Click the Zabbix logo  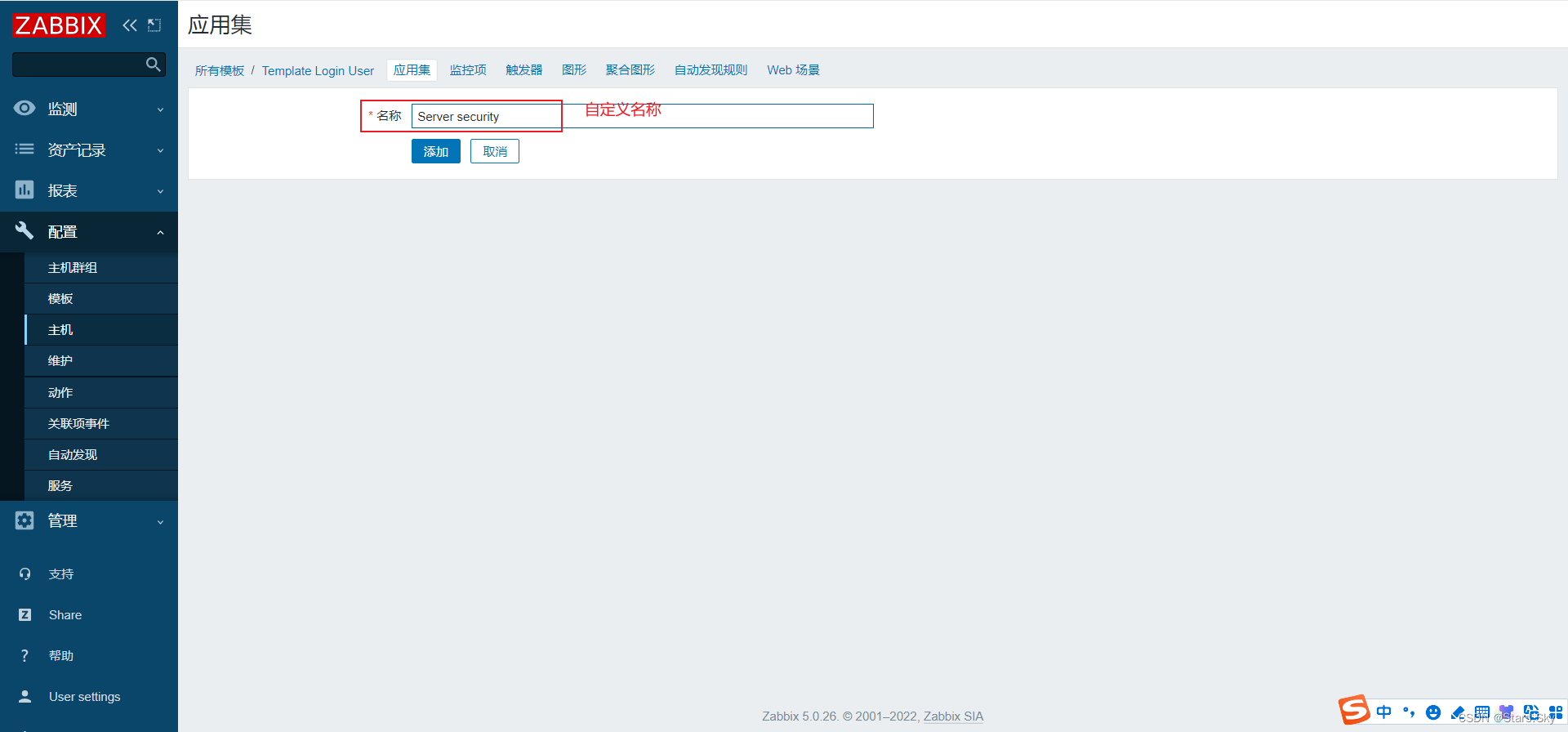tap(59, 25)
